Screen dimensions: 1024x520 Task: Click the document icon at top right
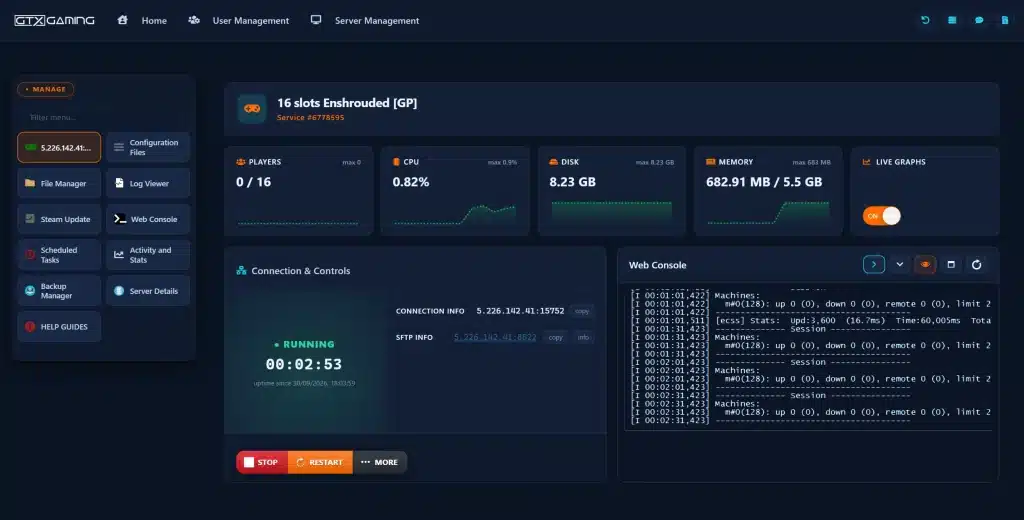(1005, 20)
